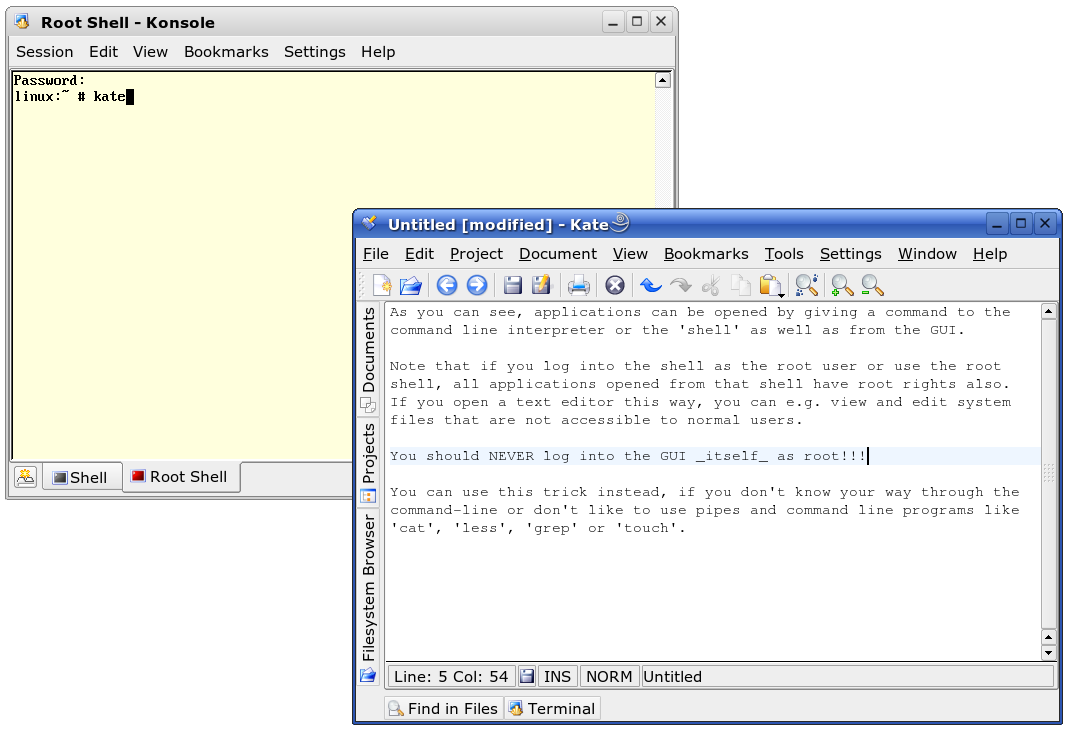Show the Find in Files panel
This screenshot has width=1066, height=730.
pyautogui.click(x=444, y=709)
